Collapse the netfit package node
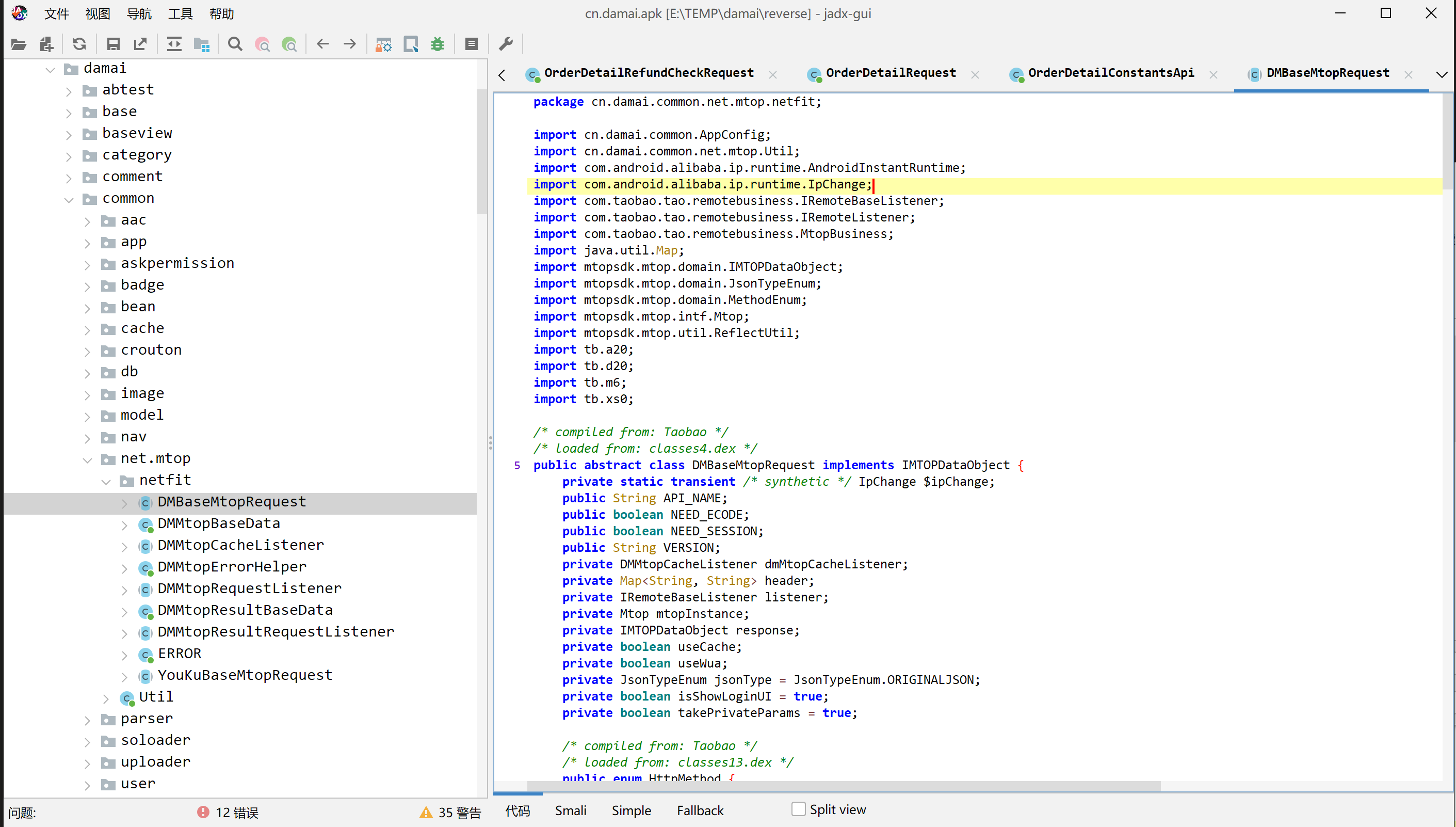Viewport: 1456px width, 827px height. [x=106, y=482]
